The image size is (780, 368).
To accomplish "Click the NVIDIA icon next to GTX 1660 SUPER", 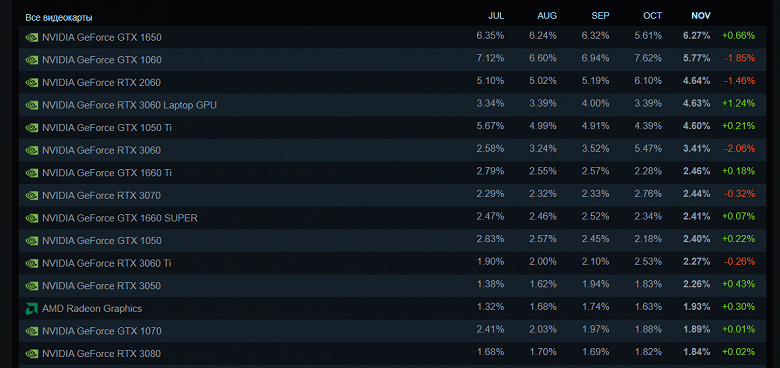I will [31, 218].
